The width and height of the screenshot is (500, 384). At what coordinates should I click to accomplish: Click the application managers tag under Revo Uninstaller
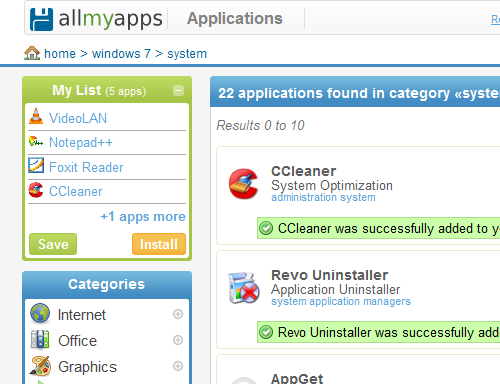coord(360,301)
